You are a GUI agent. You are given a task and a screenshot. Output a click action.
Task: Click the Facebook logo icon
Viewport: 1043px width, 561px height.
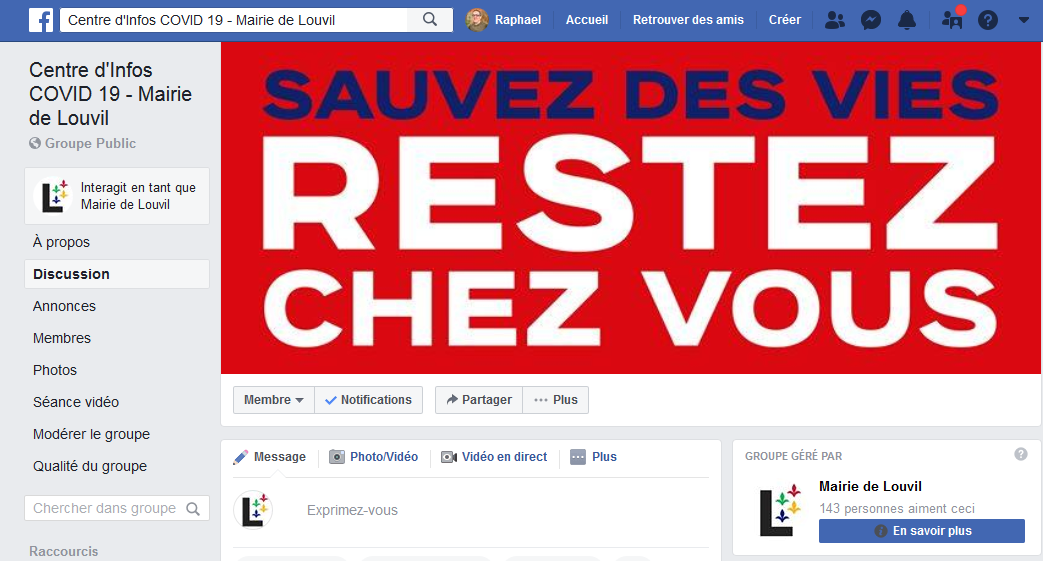tap(41, 20)
